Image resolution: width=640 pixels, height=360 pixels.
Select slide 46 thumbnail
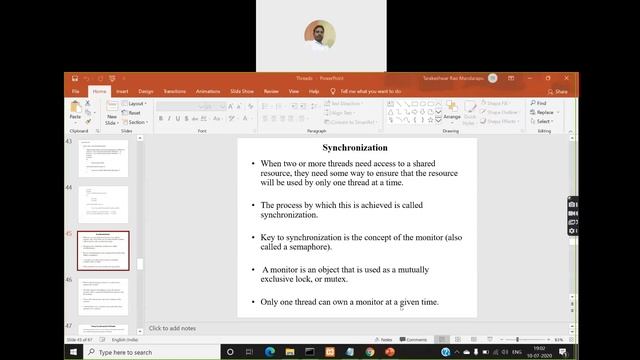tap(103, 297)
